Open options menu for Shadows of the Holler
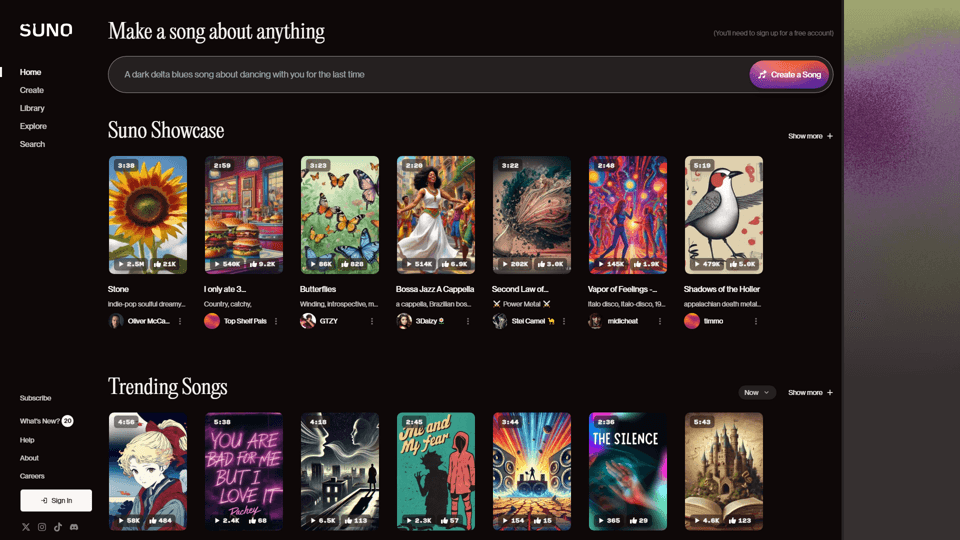The height and width of the screenshot is (540, 960). point(756,321)
